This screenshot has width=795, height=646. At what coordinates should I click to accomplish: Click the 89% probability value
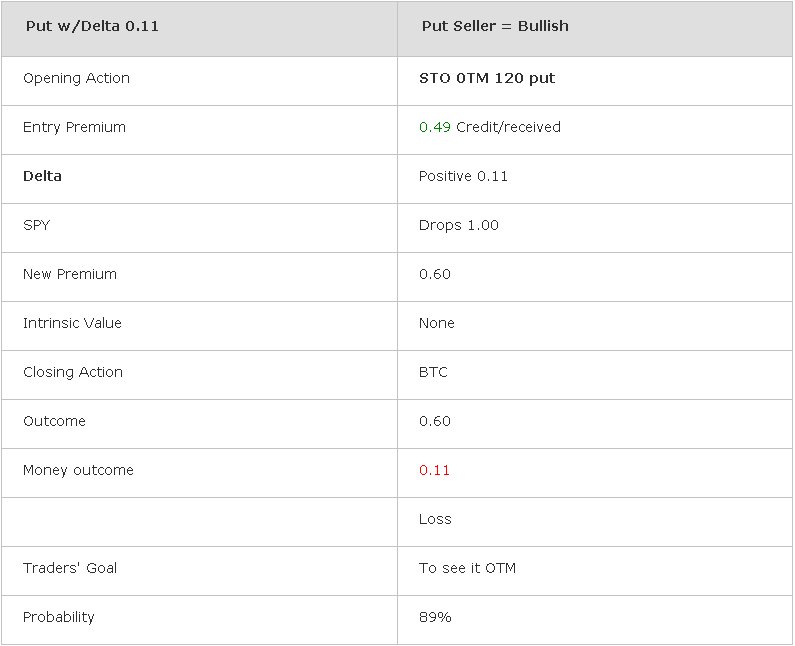435,617
